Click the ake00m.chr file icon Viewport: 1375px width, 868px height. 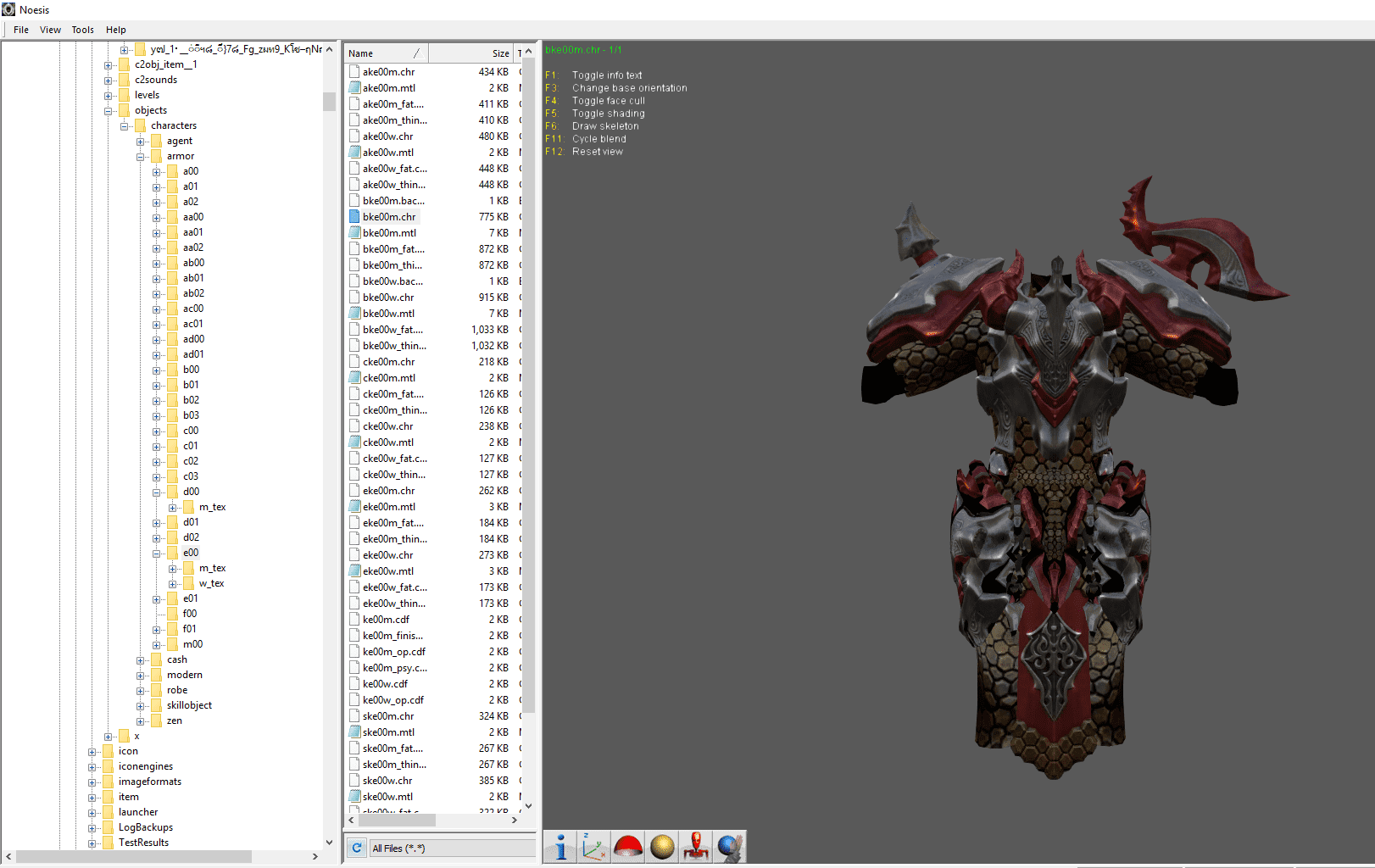click(355, 72)
